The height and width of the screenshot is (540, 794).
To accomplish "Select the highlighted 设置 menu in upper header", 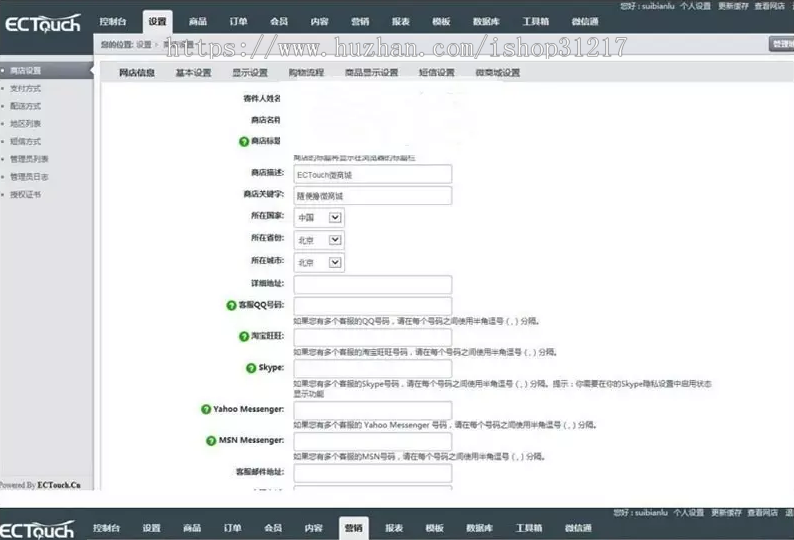I will click(157, 22).
